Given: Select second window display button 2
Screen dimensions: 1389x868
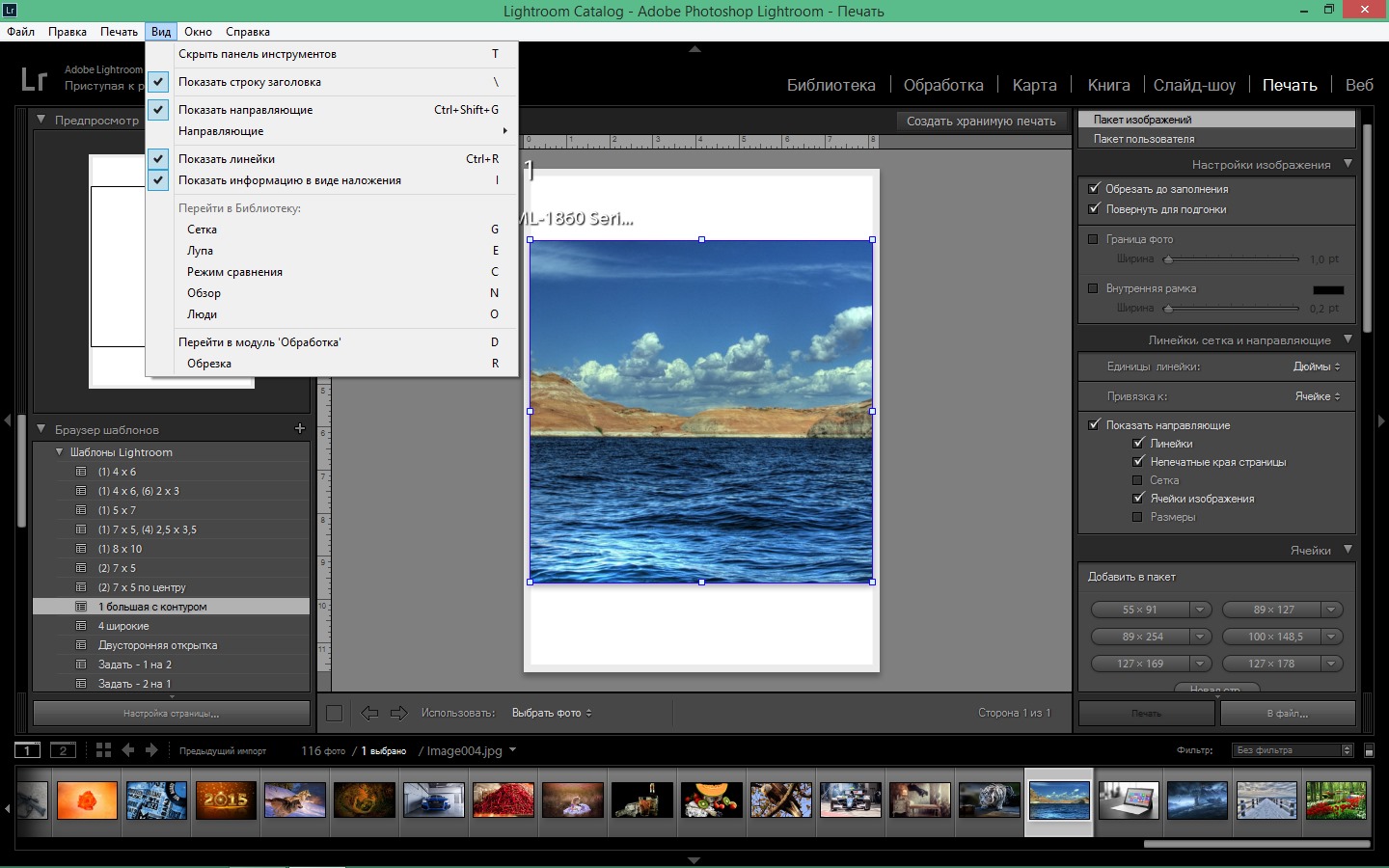Looking at the screenshot, I should (63, 750).
